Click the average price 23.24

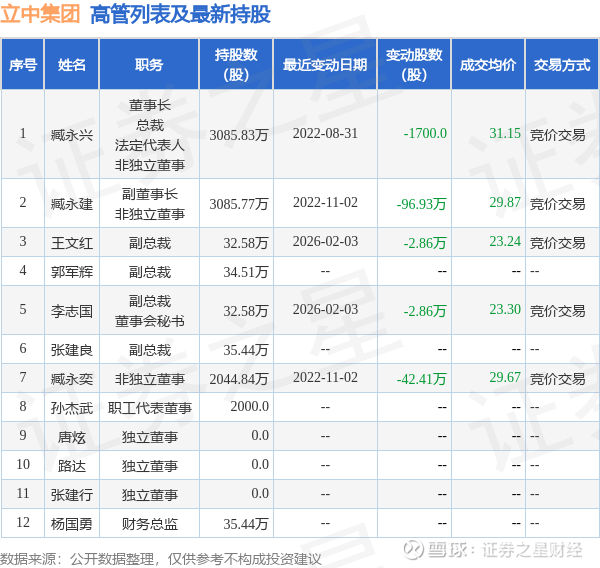[505, 242]
